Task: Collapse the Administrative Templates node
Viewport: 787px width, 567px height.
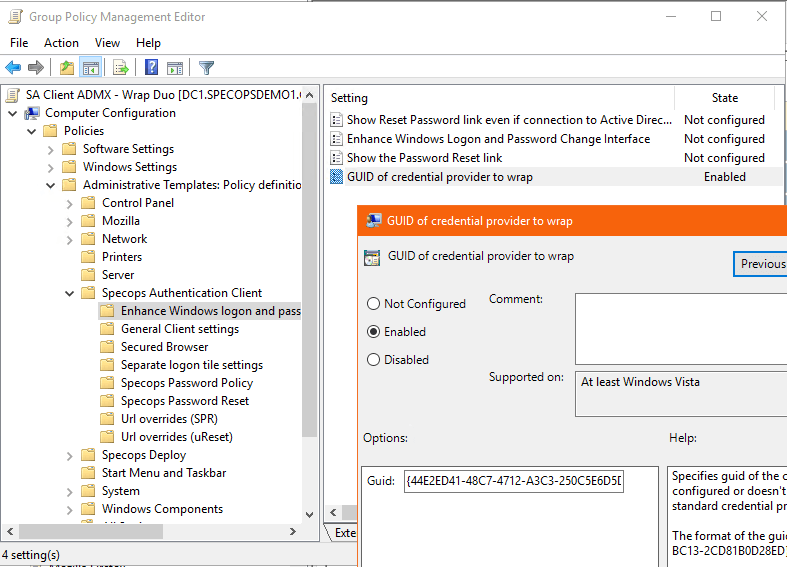Action: (x=51, y=186)
